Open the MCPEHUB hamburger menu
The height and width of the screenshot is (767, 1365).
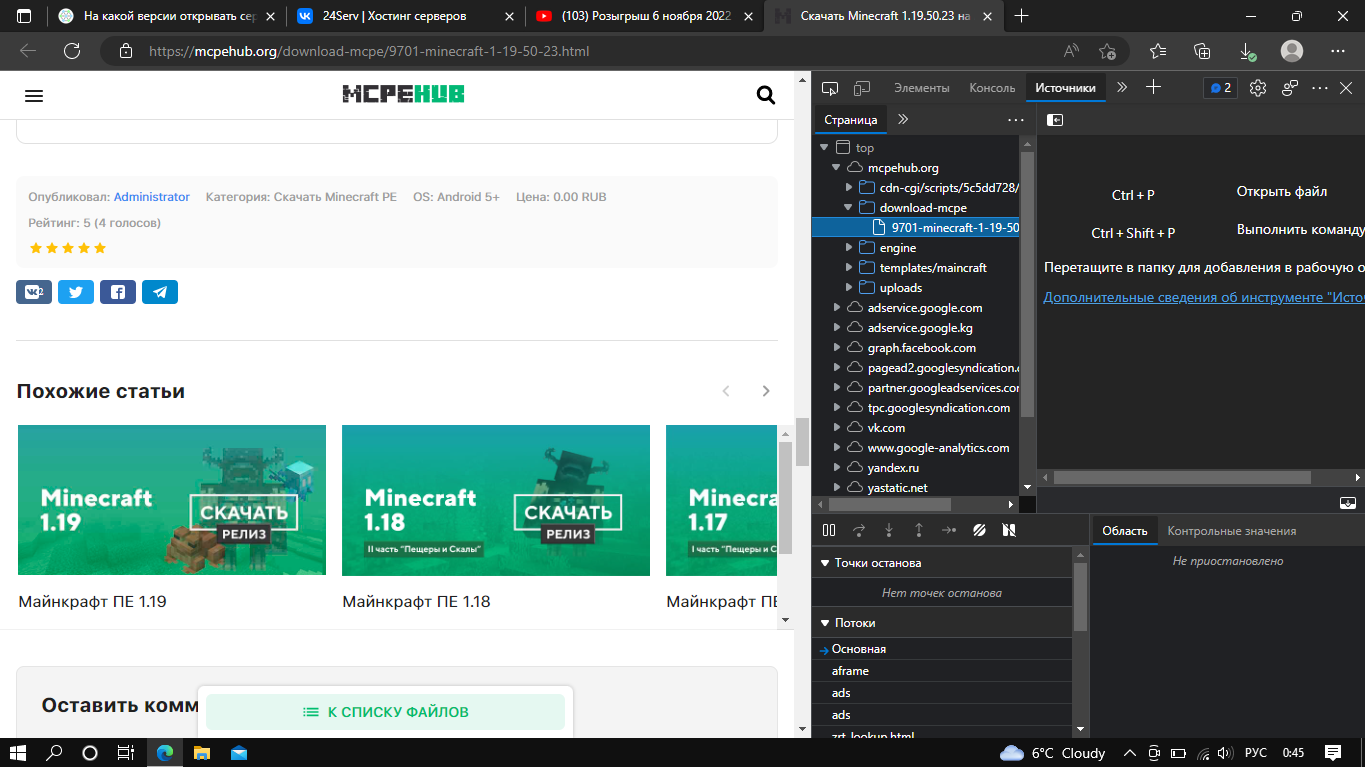(34, 96)
